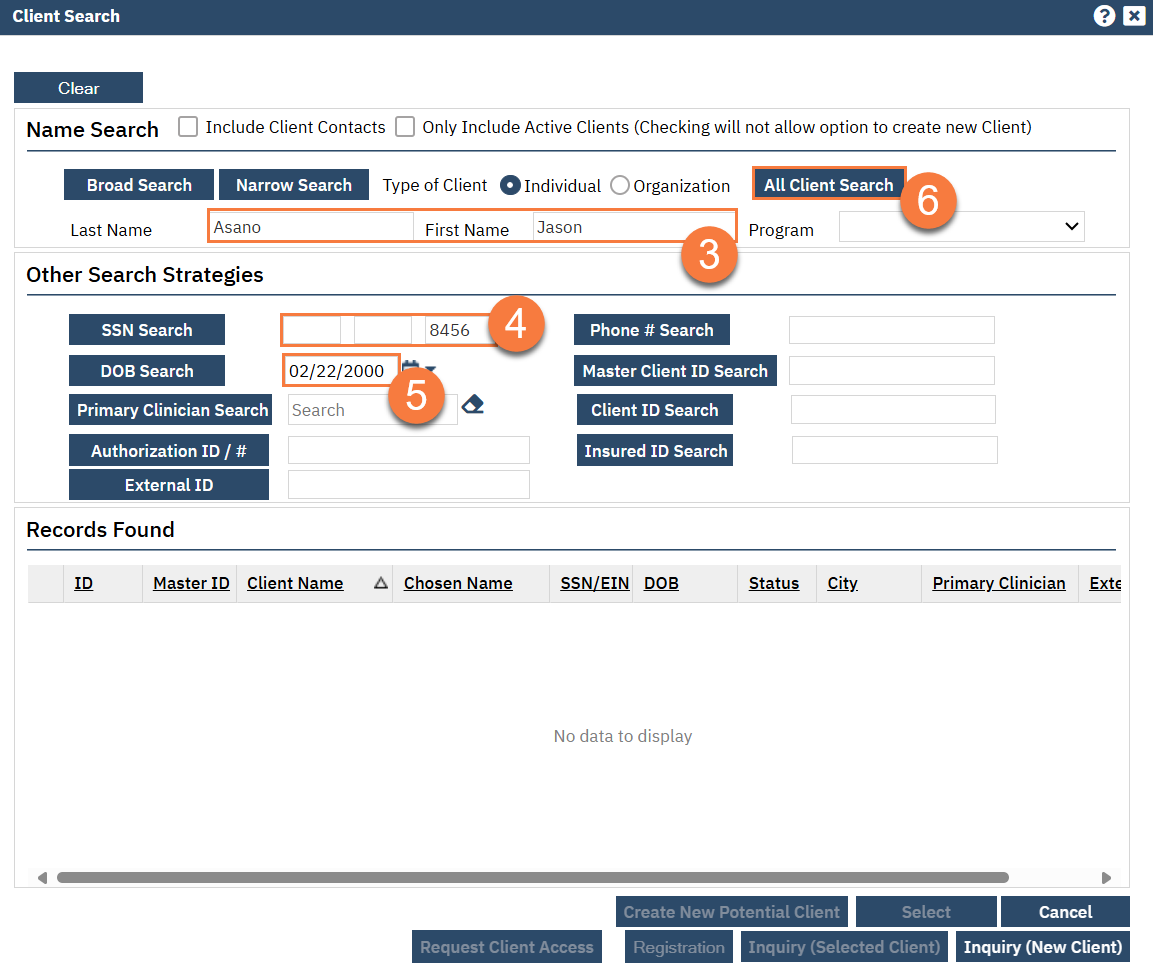The height and width of the screenshot is (965, 1153).
Task: Select the Organization radio button
Action: click(620, 186)
